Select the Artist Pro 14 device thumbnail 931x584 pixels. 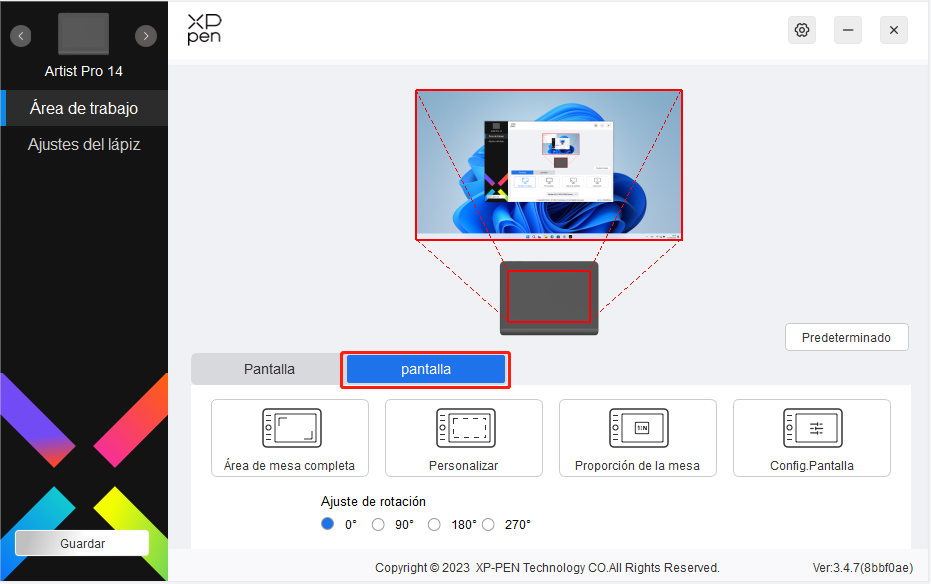coord(84,33)
